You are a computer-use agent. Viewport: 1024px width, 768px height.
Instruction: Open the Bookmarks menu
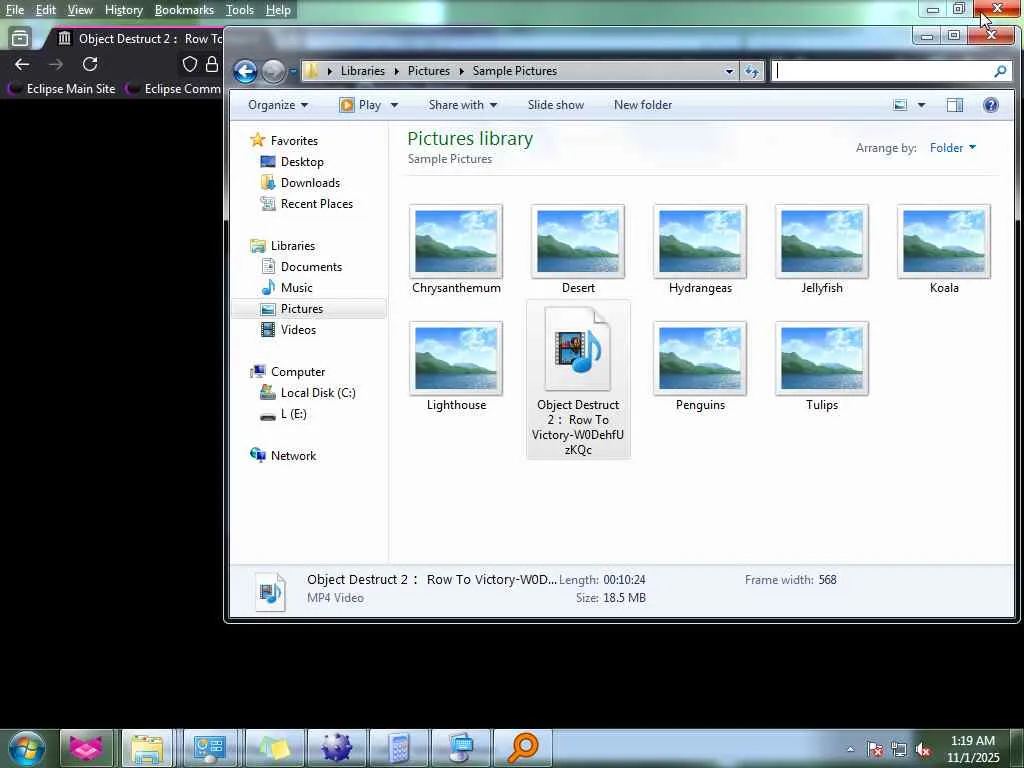tap(184, 10)
